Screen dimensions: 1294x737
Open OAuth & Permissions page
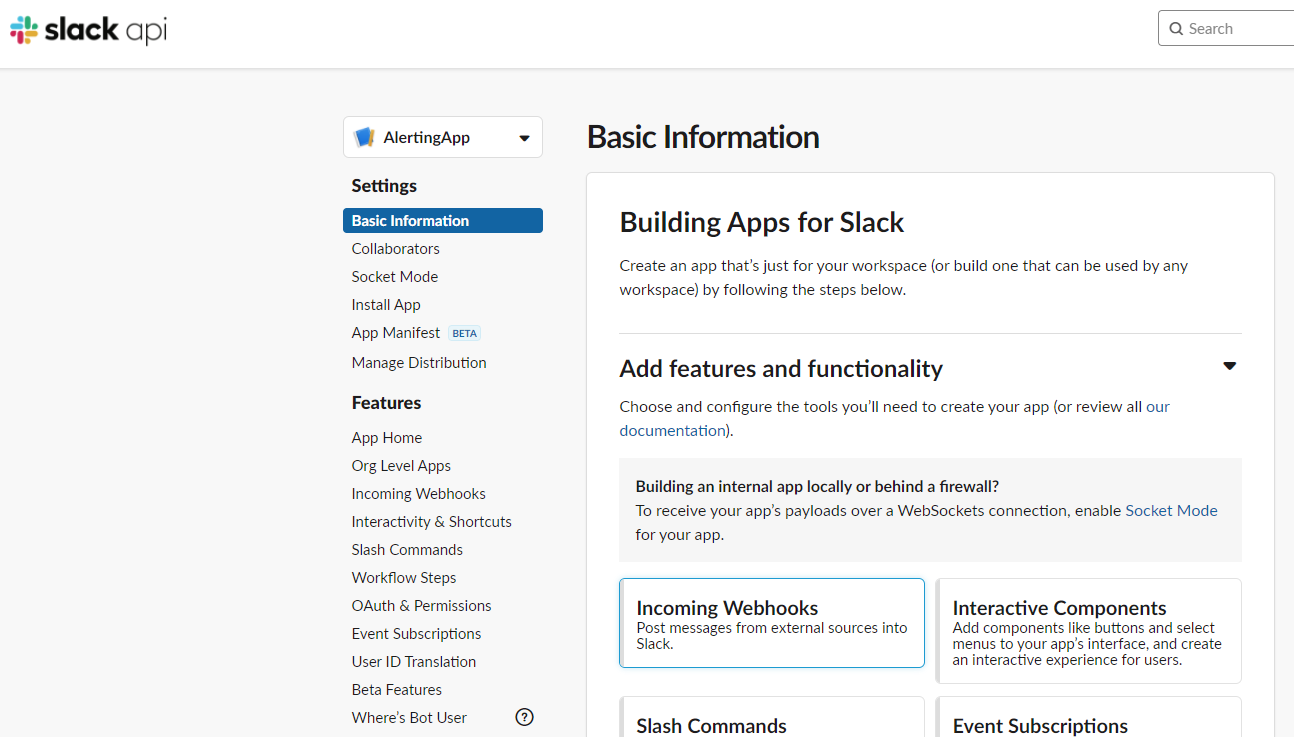(421, 606)
